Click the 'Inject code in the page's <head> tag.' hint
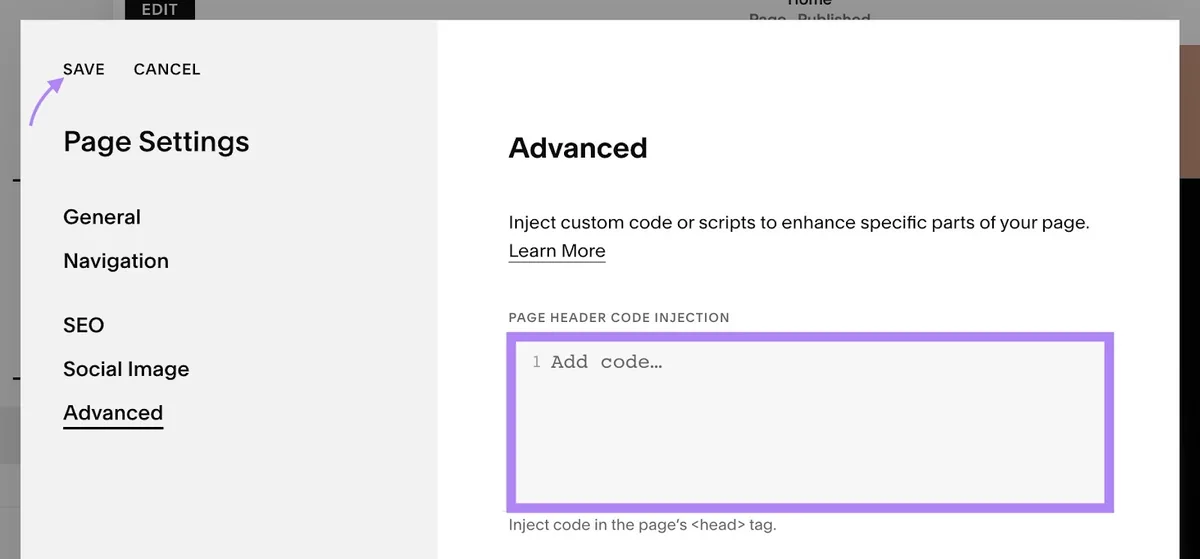 [642, 524]
